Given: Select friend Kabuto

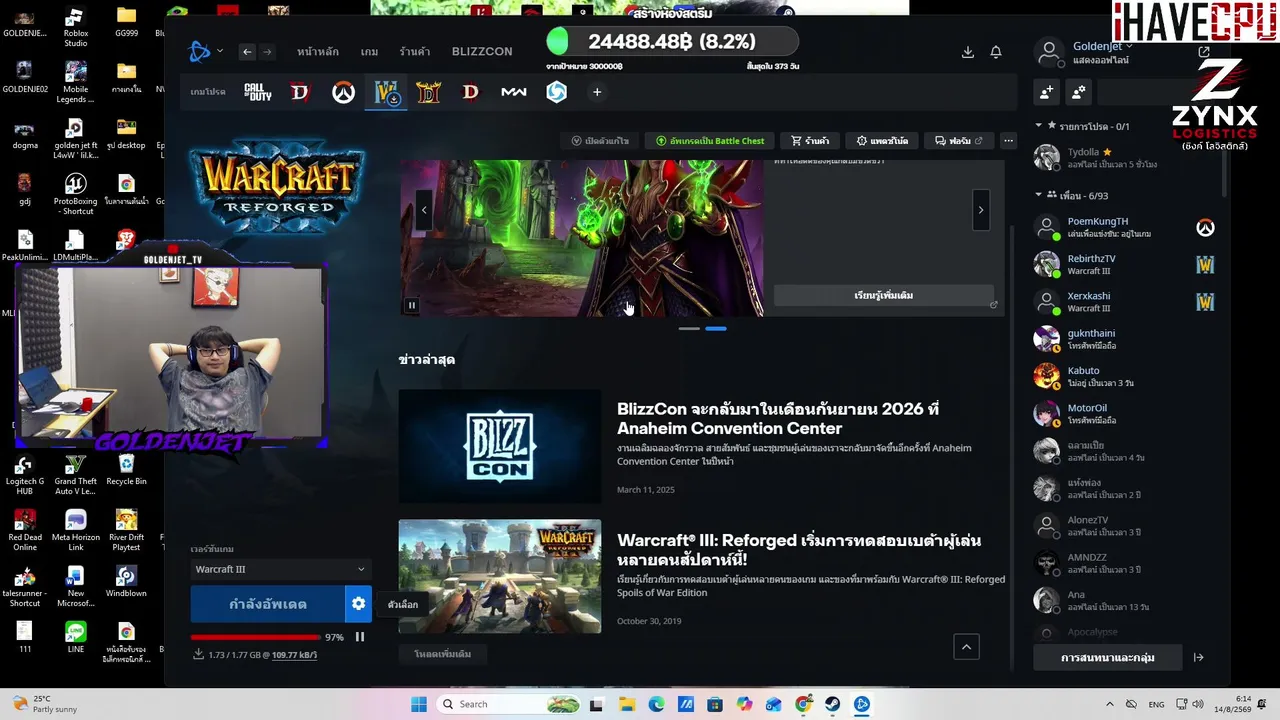Looking at the screenshot, I should [1124, 377].
